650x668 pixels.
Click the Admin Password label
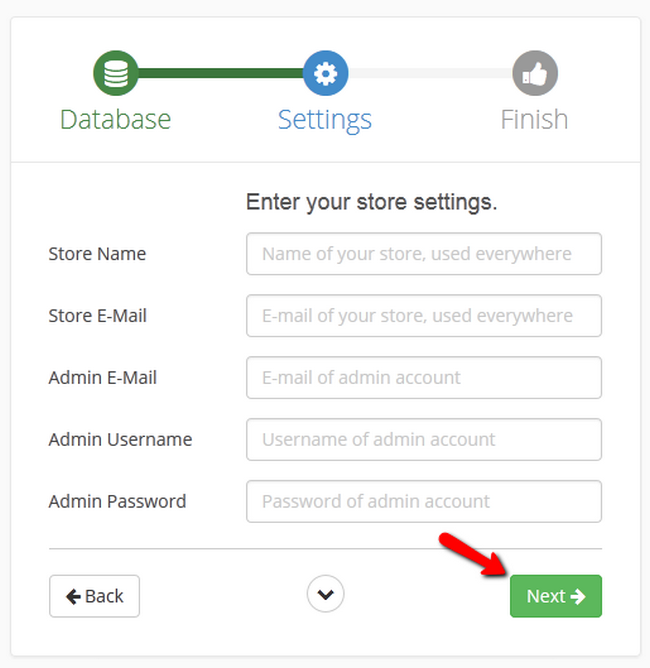117,502
